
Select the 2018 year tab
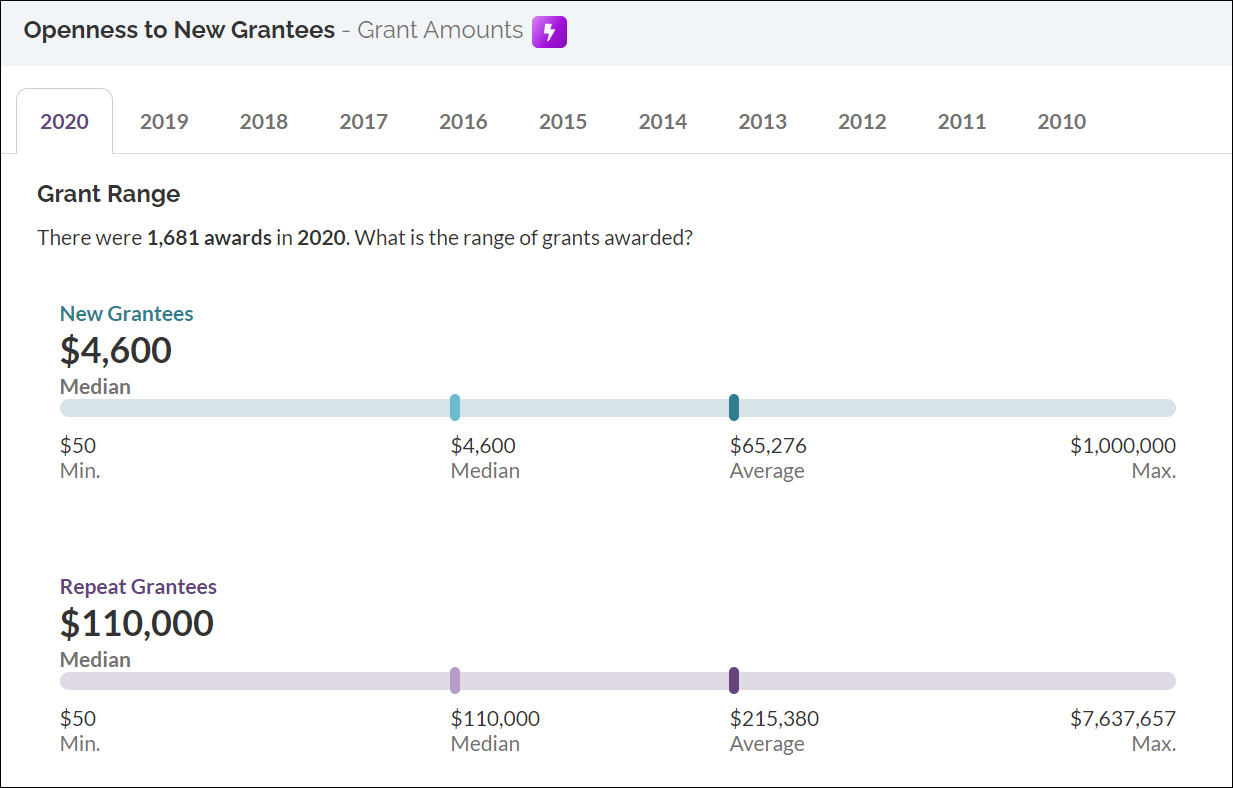click(x=263, y=121)
